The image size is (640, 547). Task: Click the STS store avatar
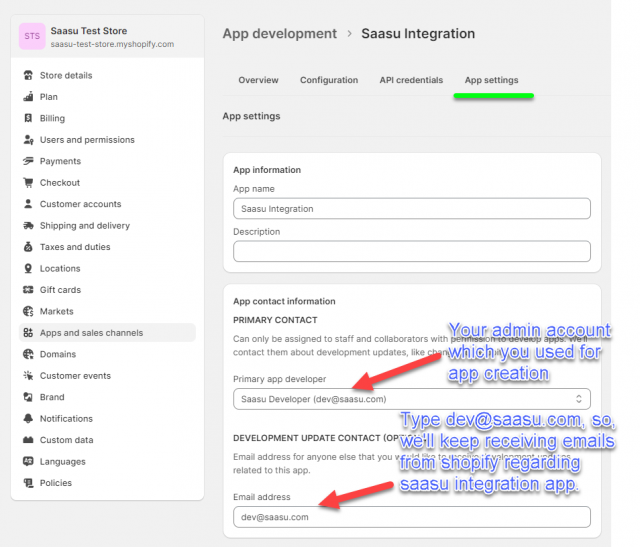pos(32,36)
